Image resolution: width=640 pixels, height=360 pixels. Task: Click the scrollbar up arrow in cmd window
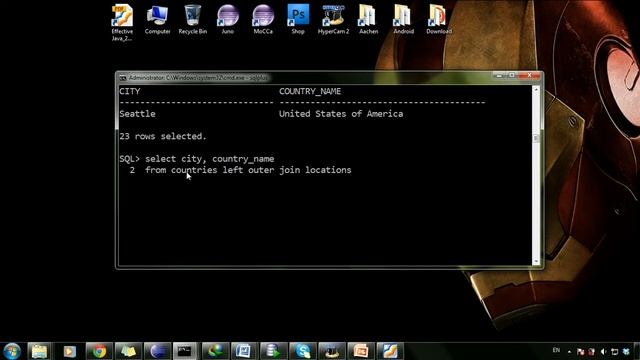[x=536, y=89]
